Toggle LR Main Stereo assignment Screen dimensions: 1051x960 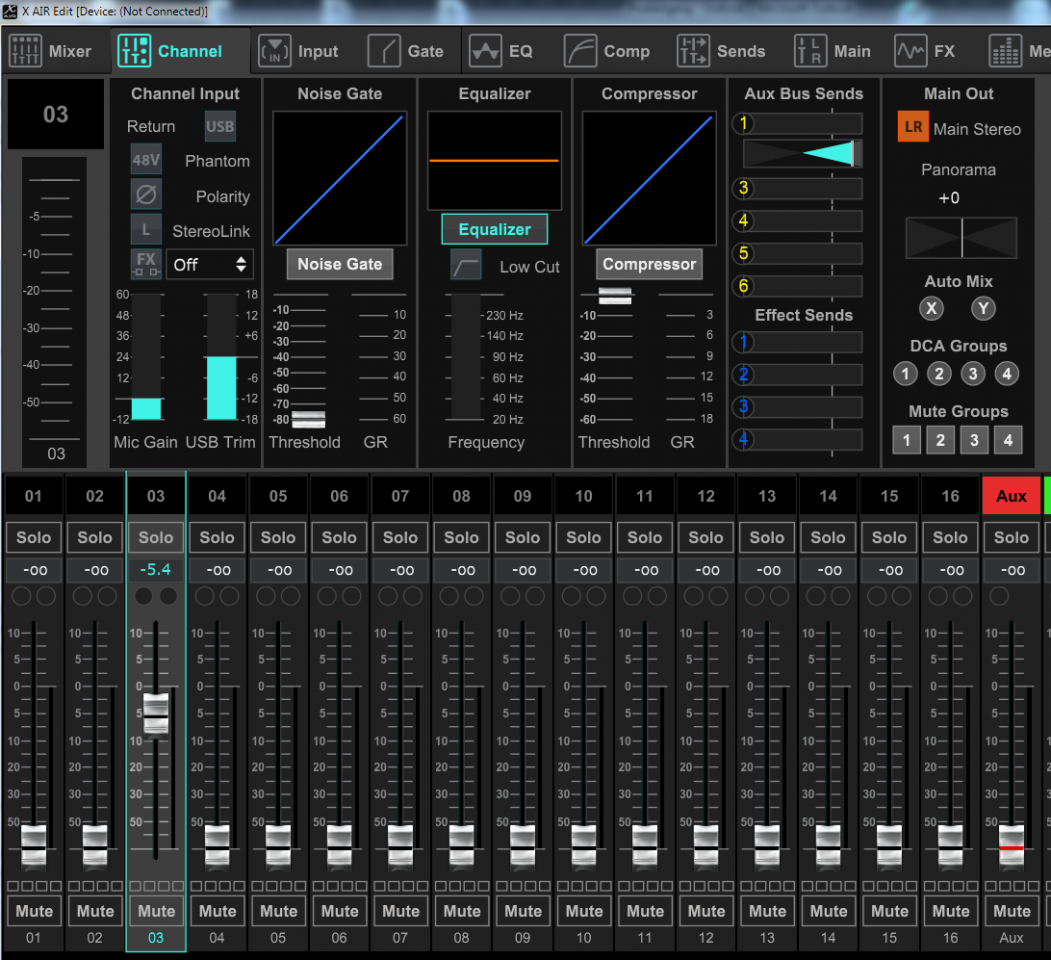point(913,127)
